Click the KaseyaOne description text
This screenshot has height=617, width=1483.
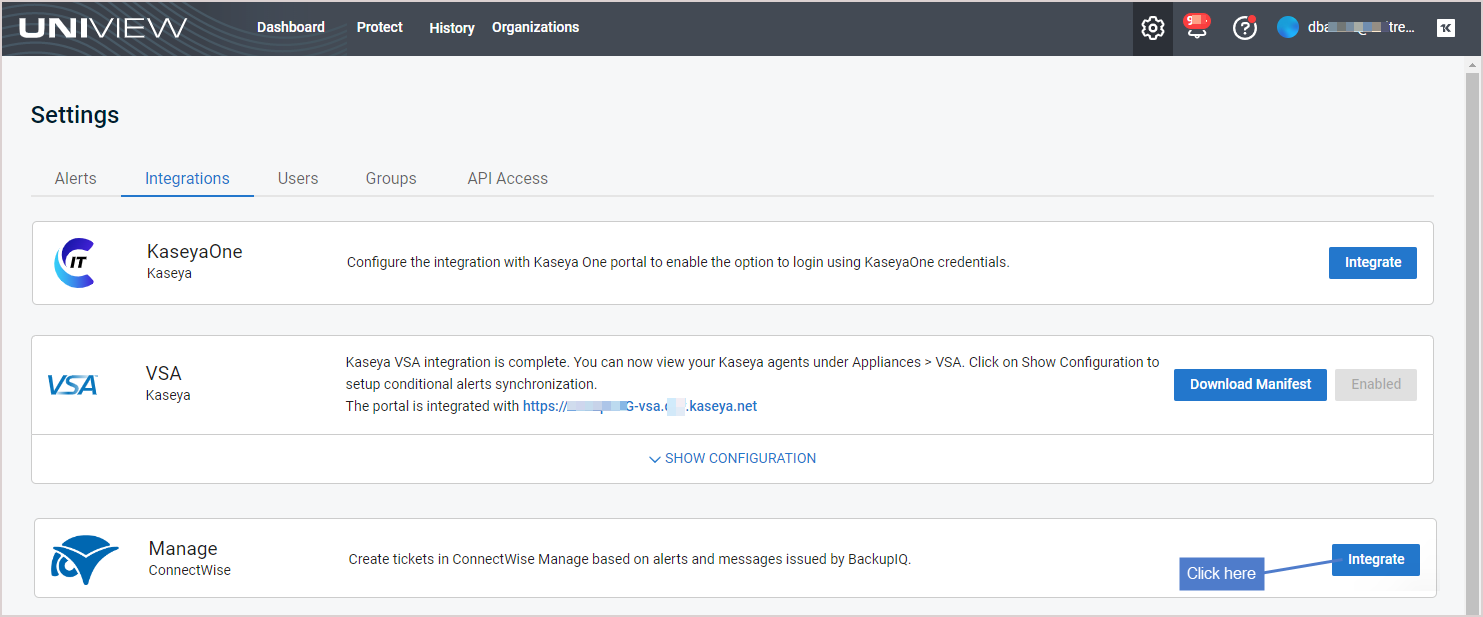[x=678, y=262]
